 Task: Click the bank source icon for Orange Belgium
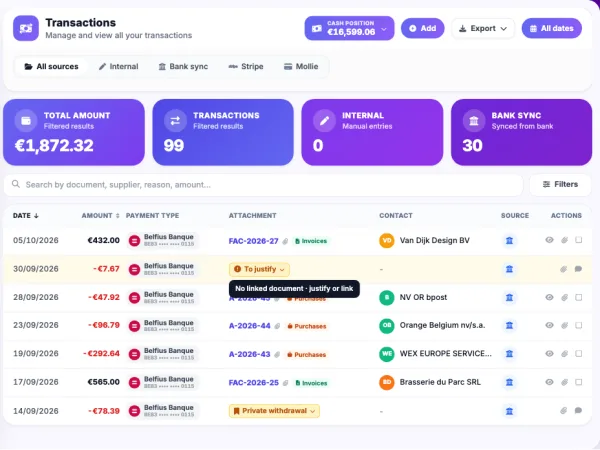(509, 326)
